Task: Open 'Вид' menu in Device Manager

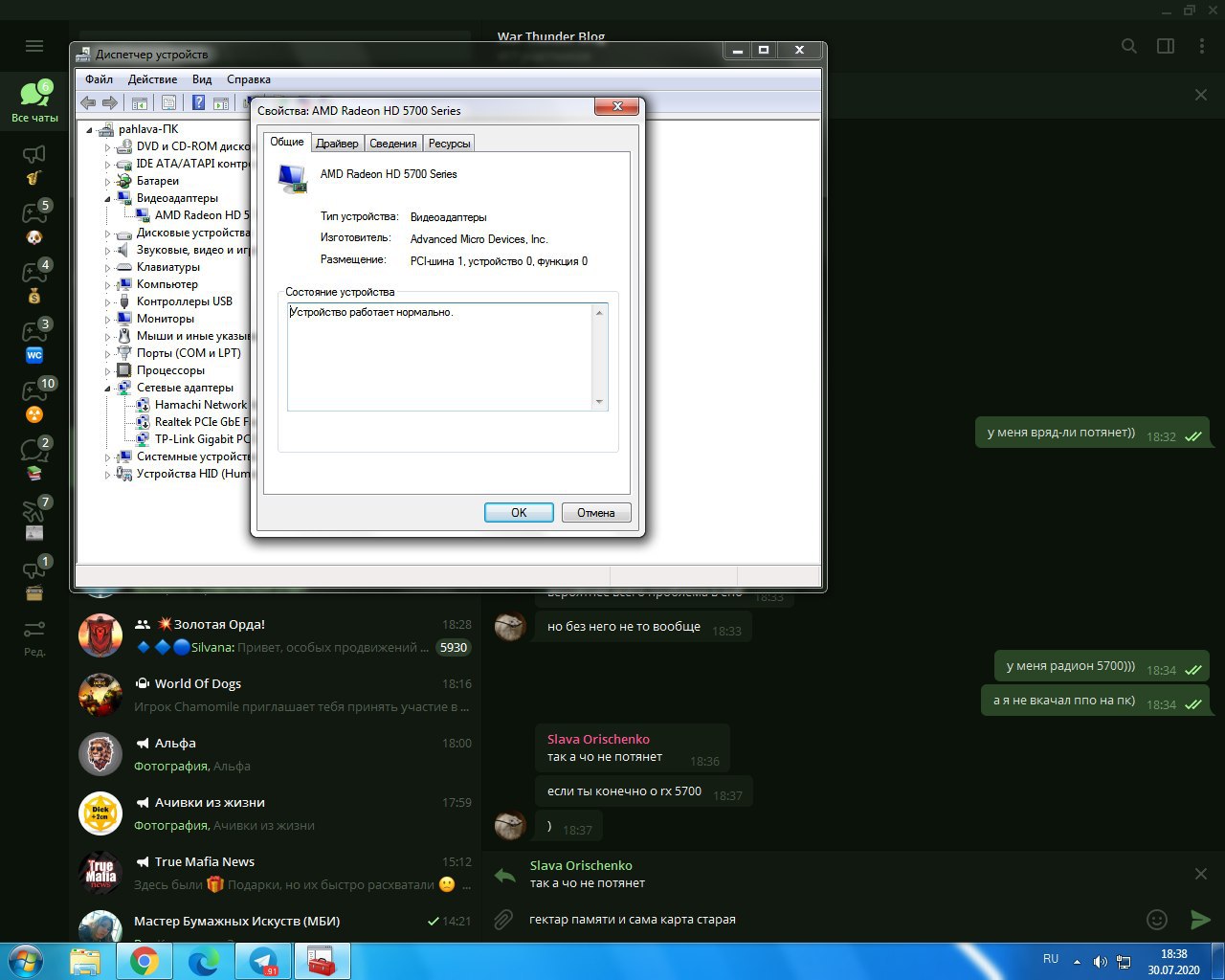Action: coord(202,79)
